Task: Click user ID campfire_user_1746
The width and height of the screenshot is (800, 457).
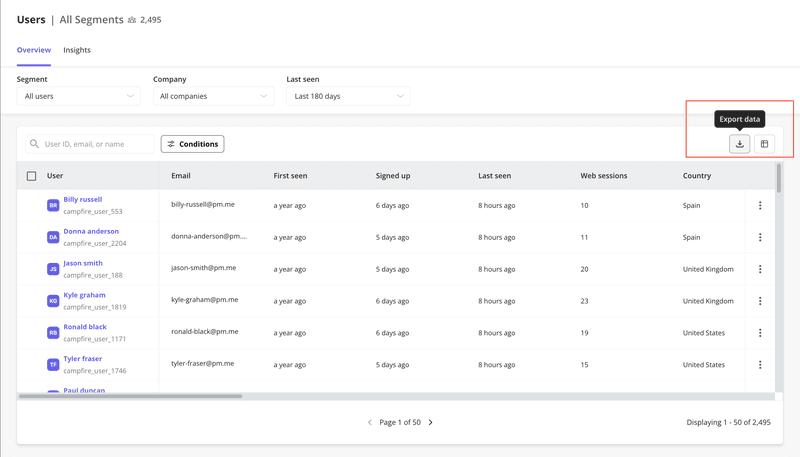Action: point(95,371)
